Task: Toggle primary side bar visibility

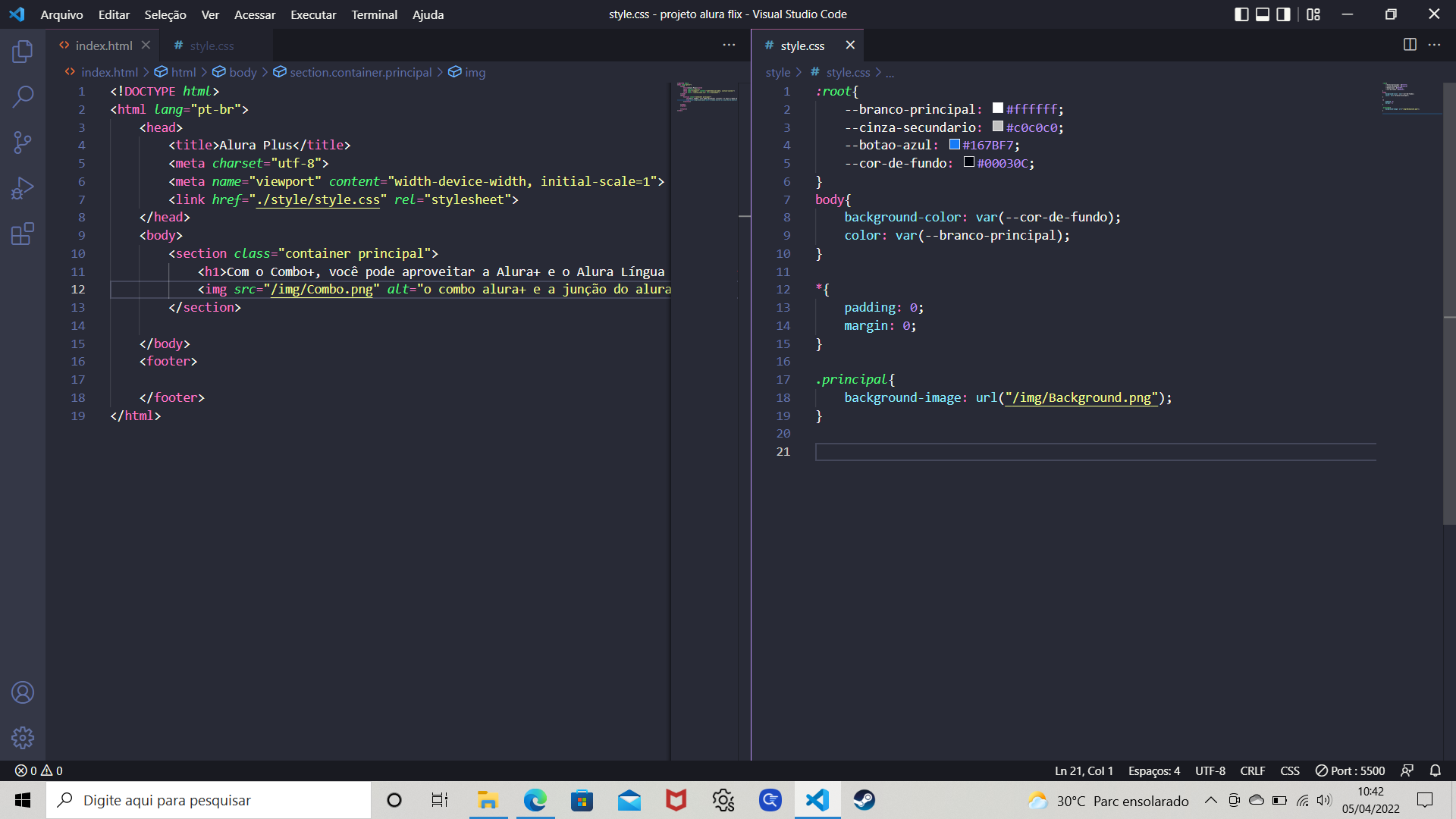Action: [1241, 14]
